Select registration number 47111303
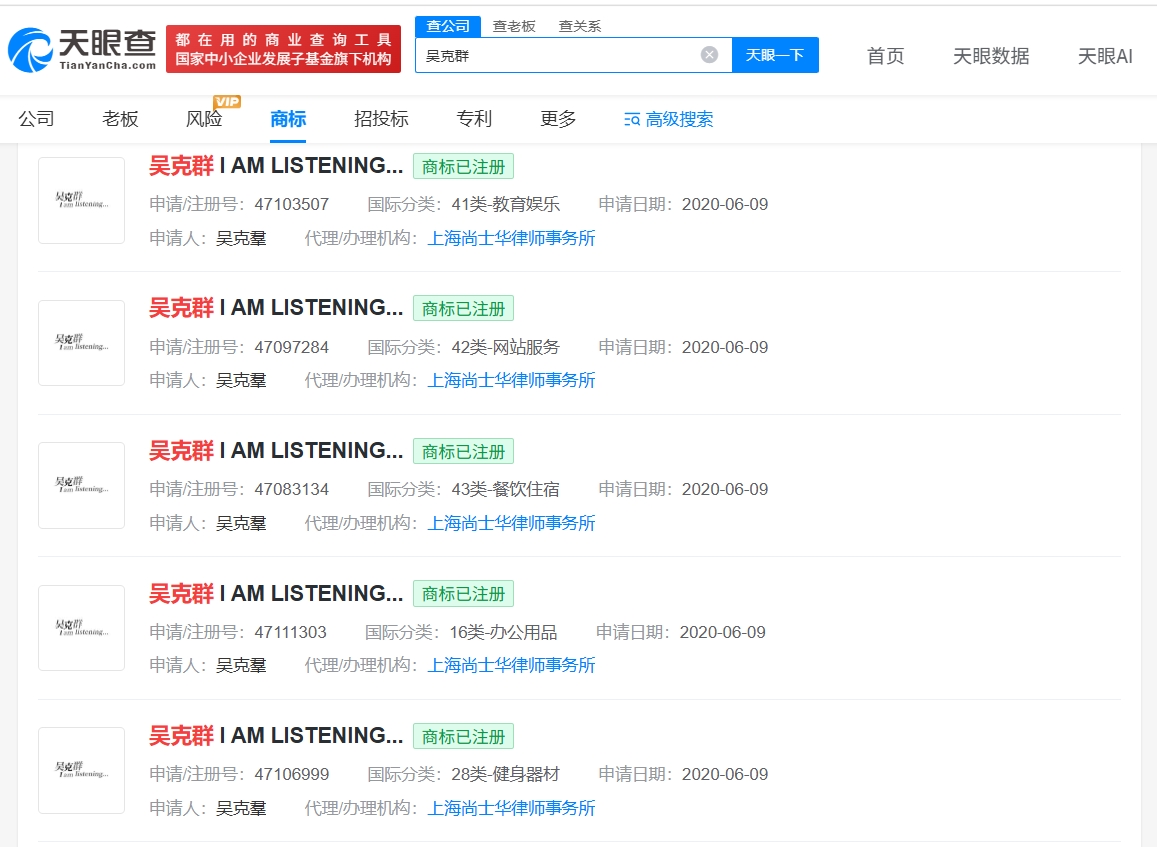Screen dimensions: 1157x847 (x=290, y=632)
